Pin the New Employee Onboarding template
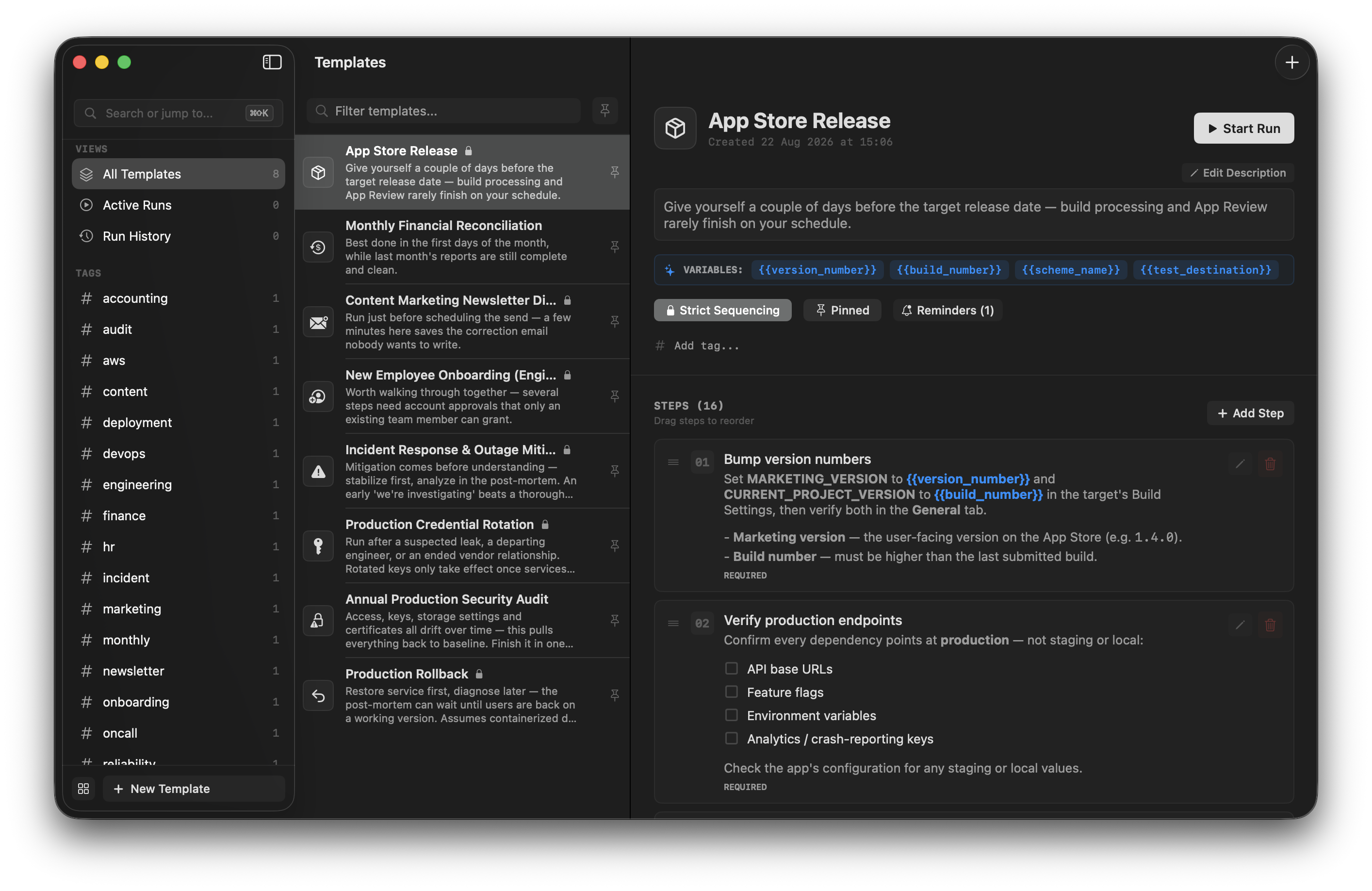The width and height of the screenshot is (1372, 891). click(615, 396)
